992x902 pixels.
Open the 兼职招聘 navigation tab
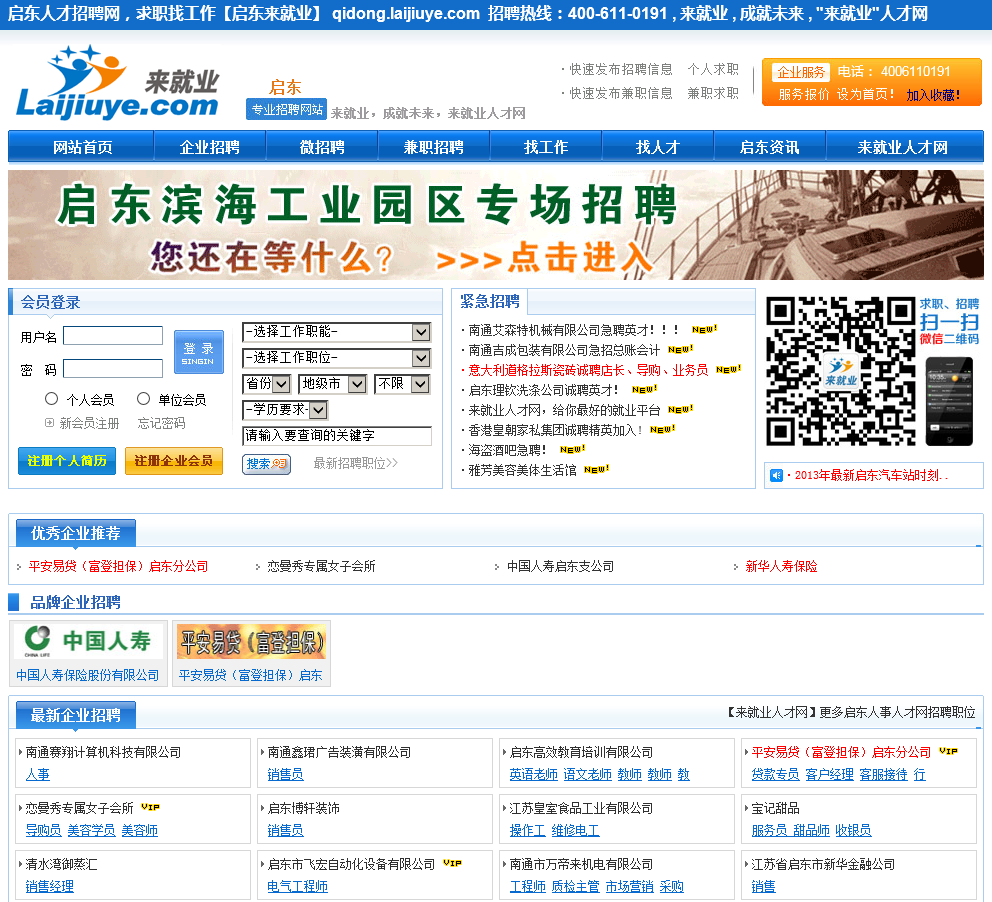[x=434, y=147]
